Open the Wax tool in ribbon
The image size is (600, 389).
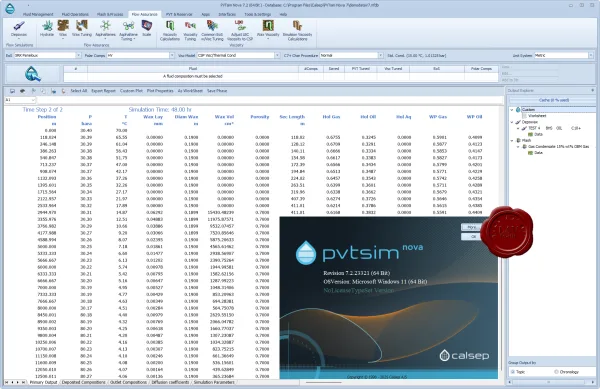(63, 29)
